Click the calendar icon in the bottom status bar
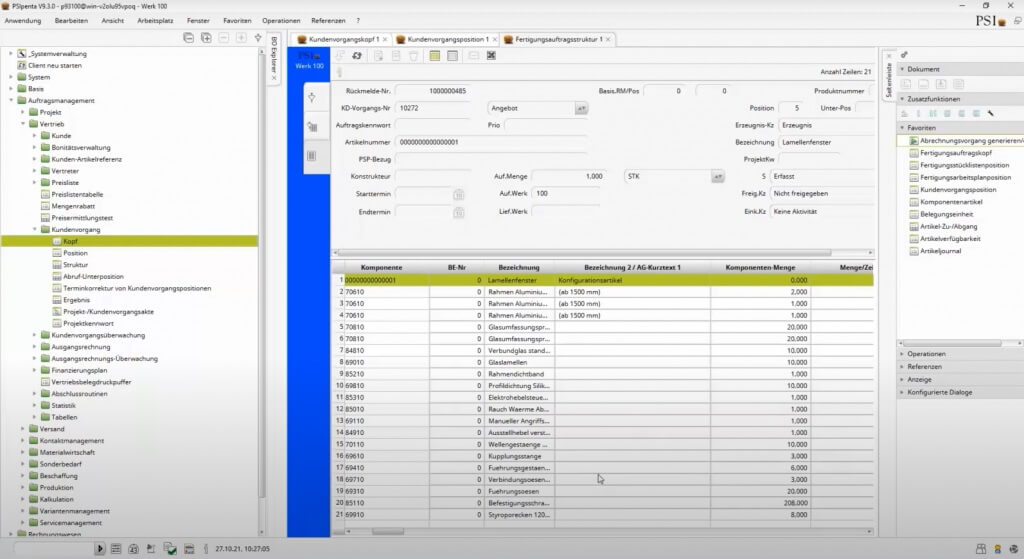 tap(133, 549)
